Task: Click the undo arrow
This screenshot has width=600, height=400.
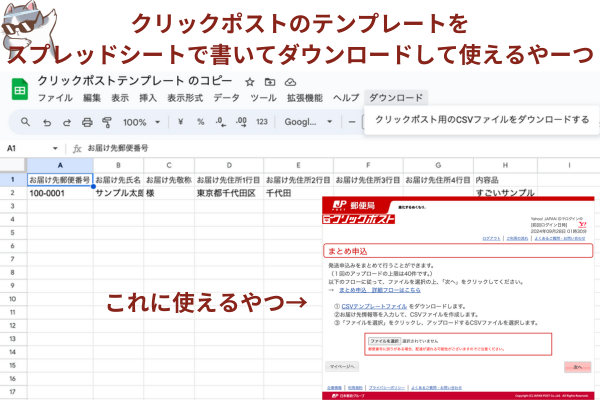Action: [47, 122]
